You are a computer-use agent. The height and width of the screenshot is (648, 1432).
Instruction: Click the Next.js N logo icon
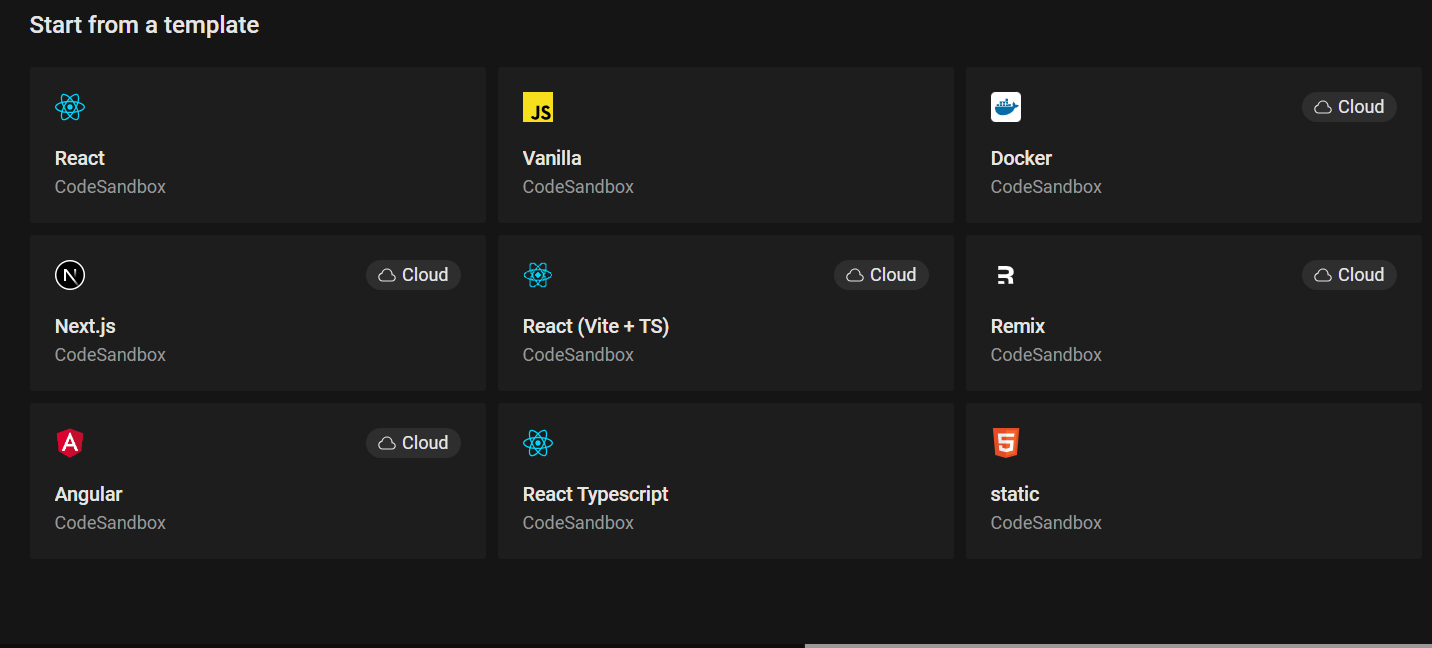pos(70,275)
